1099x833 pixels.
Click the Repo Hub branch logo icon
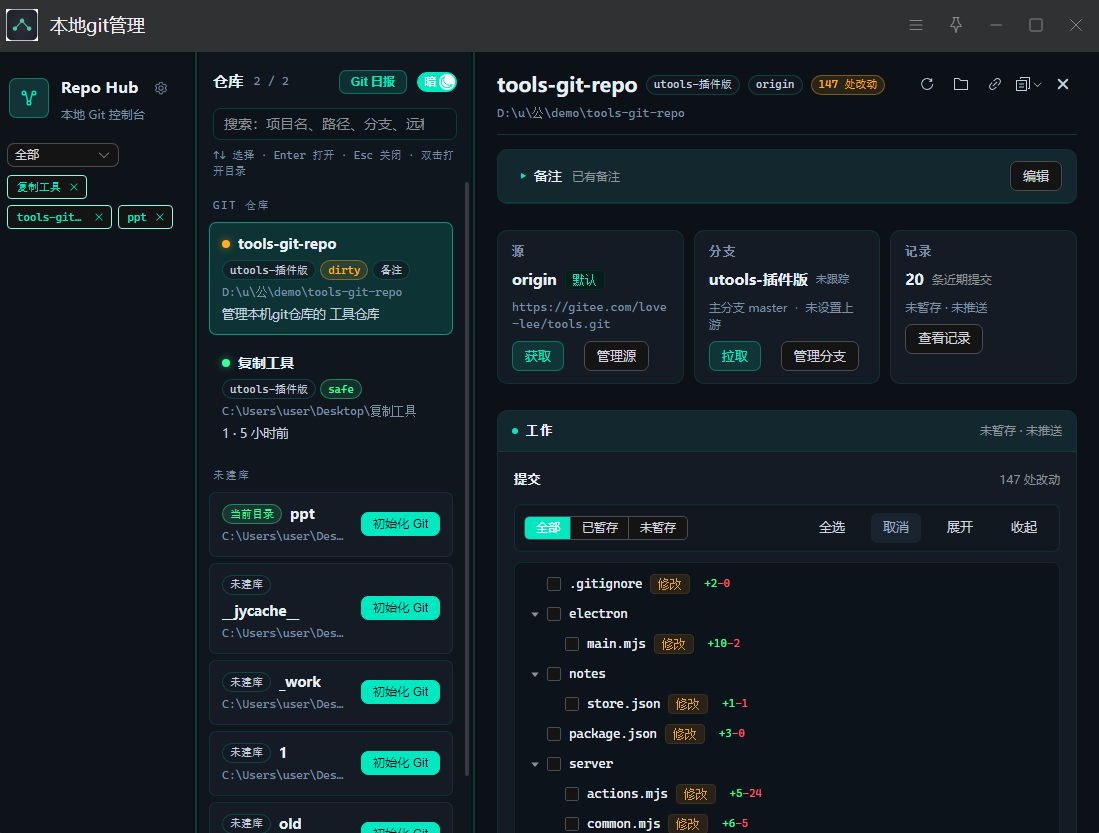click(x=29, y=97)
